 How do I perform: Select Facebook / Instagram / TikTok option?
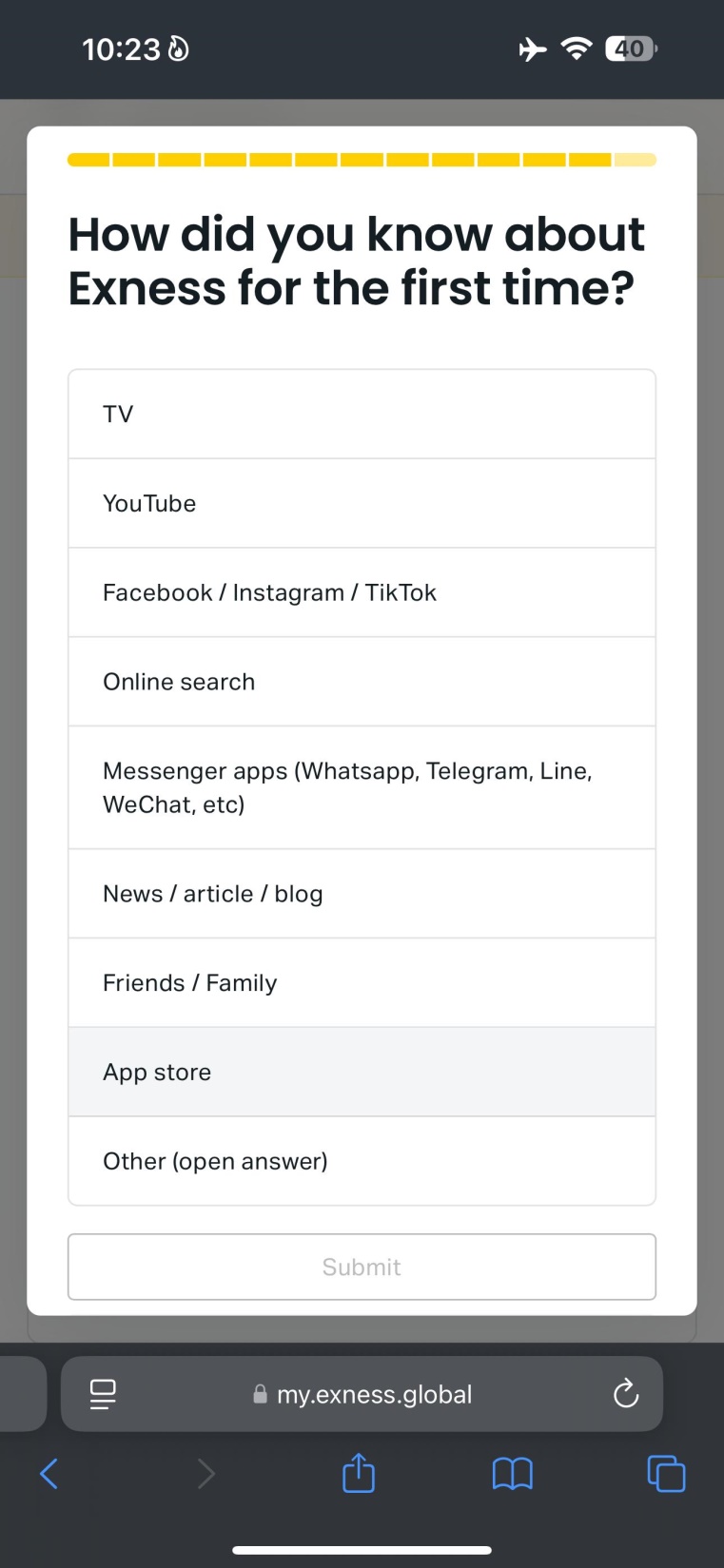(x=362, y=592)
